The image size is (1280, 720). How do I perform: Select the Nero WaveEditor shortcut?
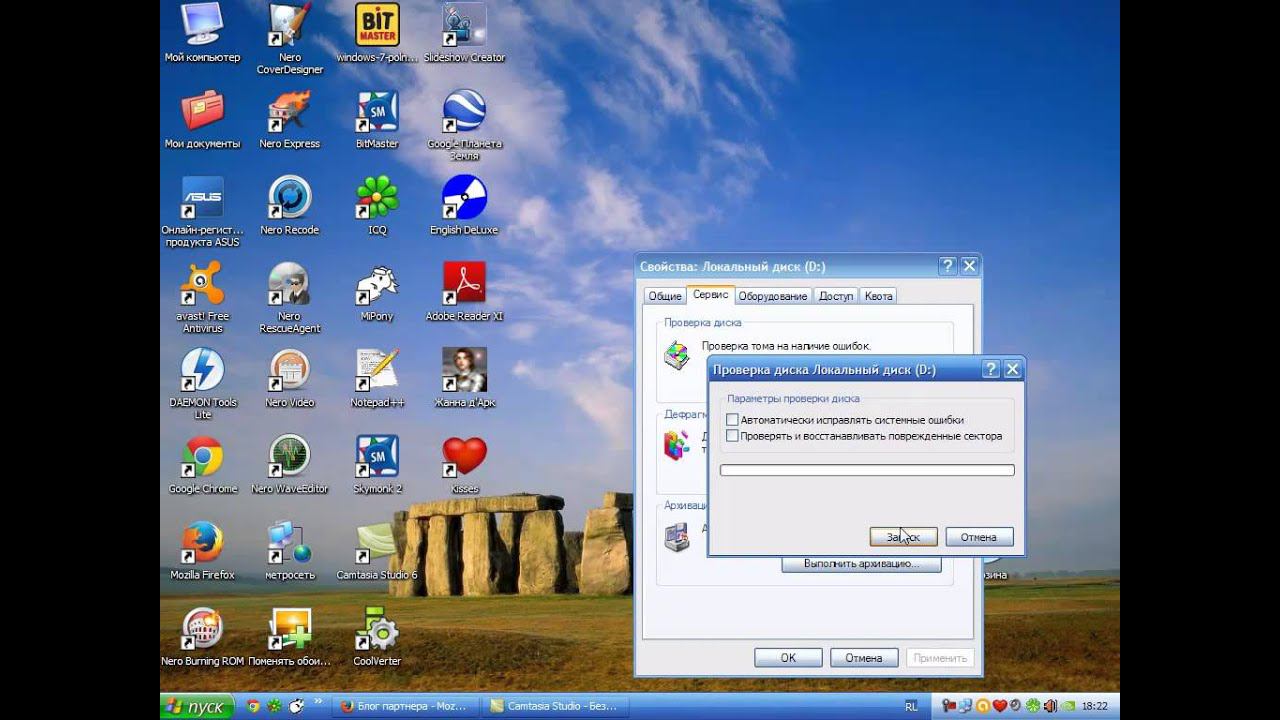[x=289, y=463]
